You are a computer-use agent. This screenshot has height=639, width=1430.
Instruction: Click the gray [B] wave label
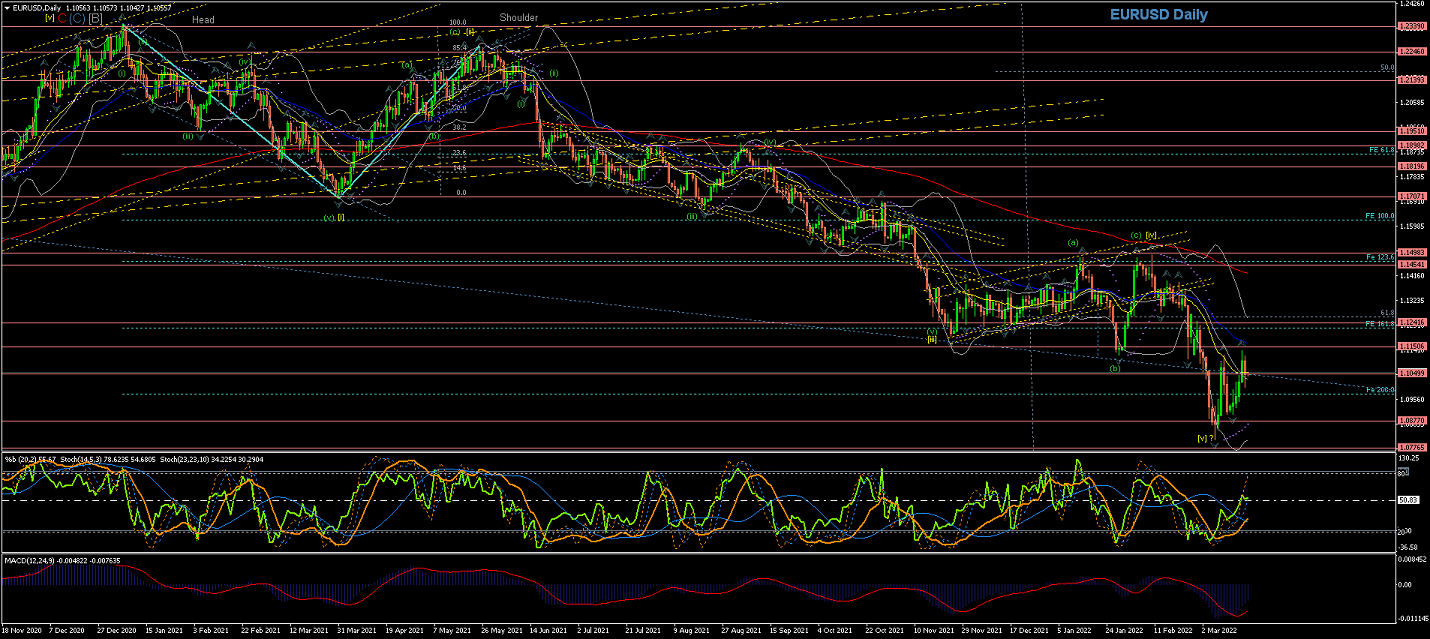[94, 18]
